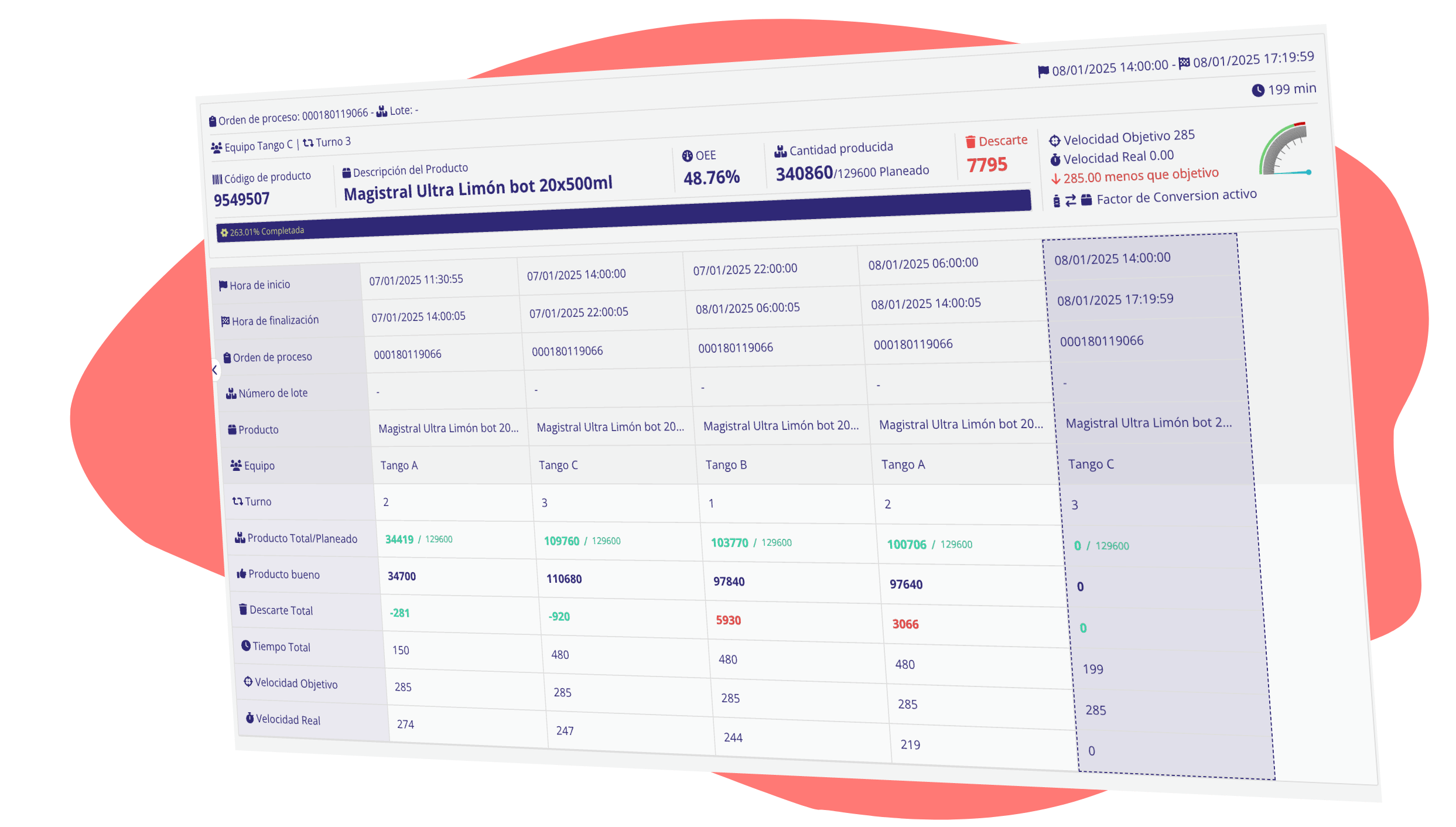Click Descarte Total value 5930
The height and width of the screenshot is (827, 1456).
click(x=728, y=620)
